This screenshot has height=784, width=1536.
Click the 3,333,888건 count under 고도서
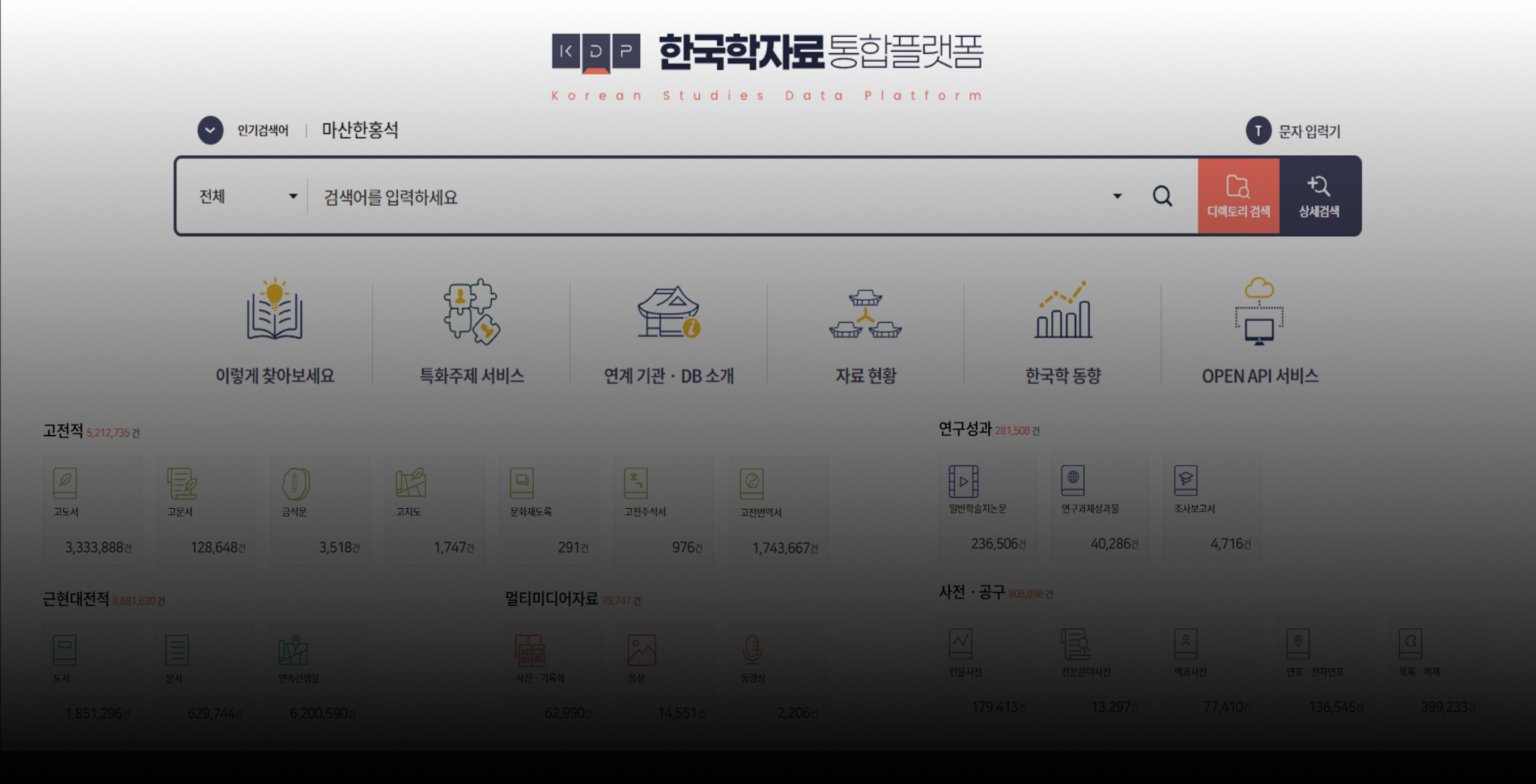coord(98,547)
